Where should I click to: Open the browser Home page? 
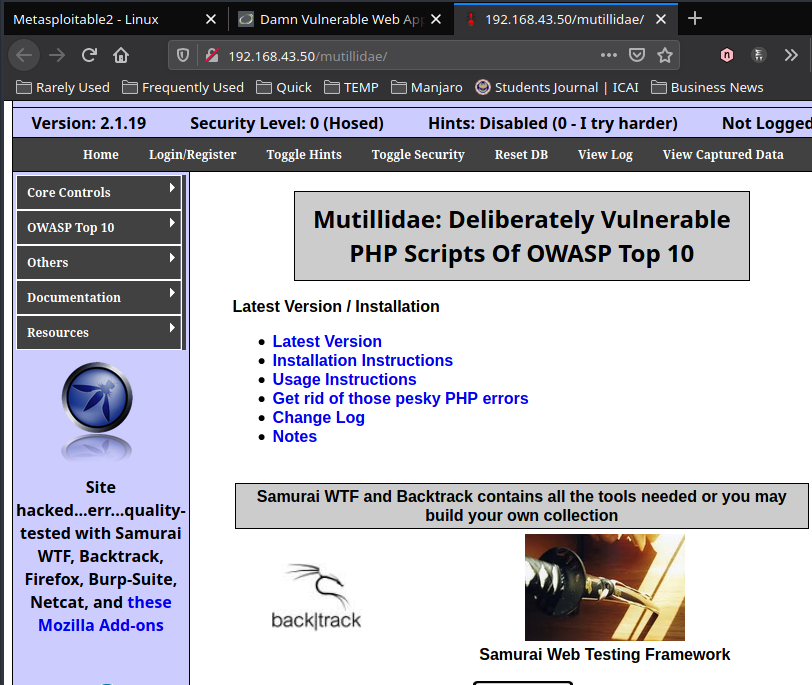click(x=121, y=55)
